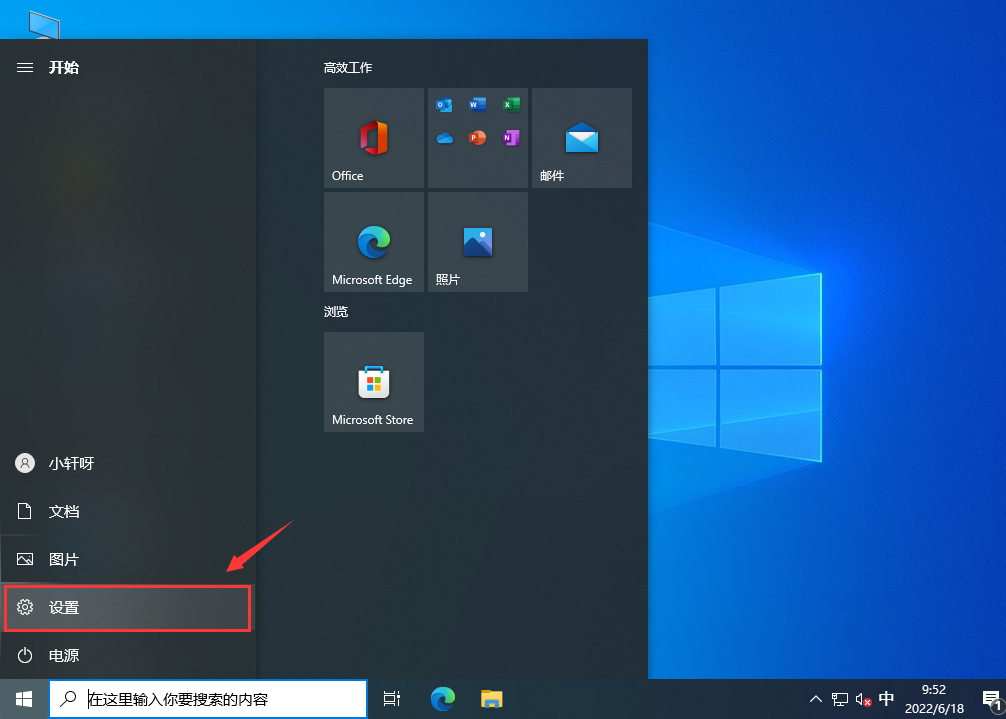This screenshot has width=1006, height=719.
Task: Open the Microsoft Edge tile
Action: point(373,242)
